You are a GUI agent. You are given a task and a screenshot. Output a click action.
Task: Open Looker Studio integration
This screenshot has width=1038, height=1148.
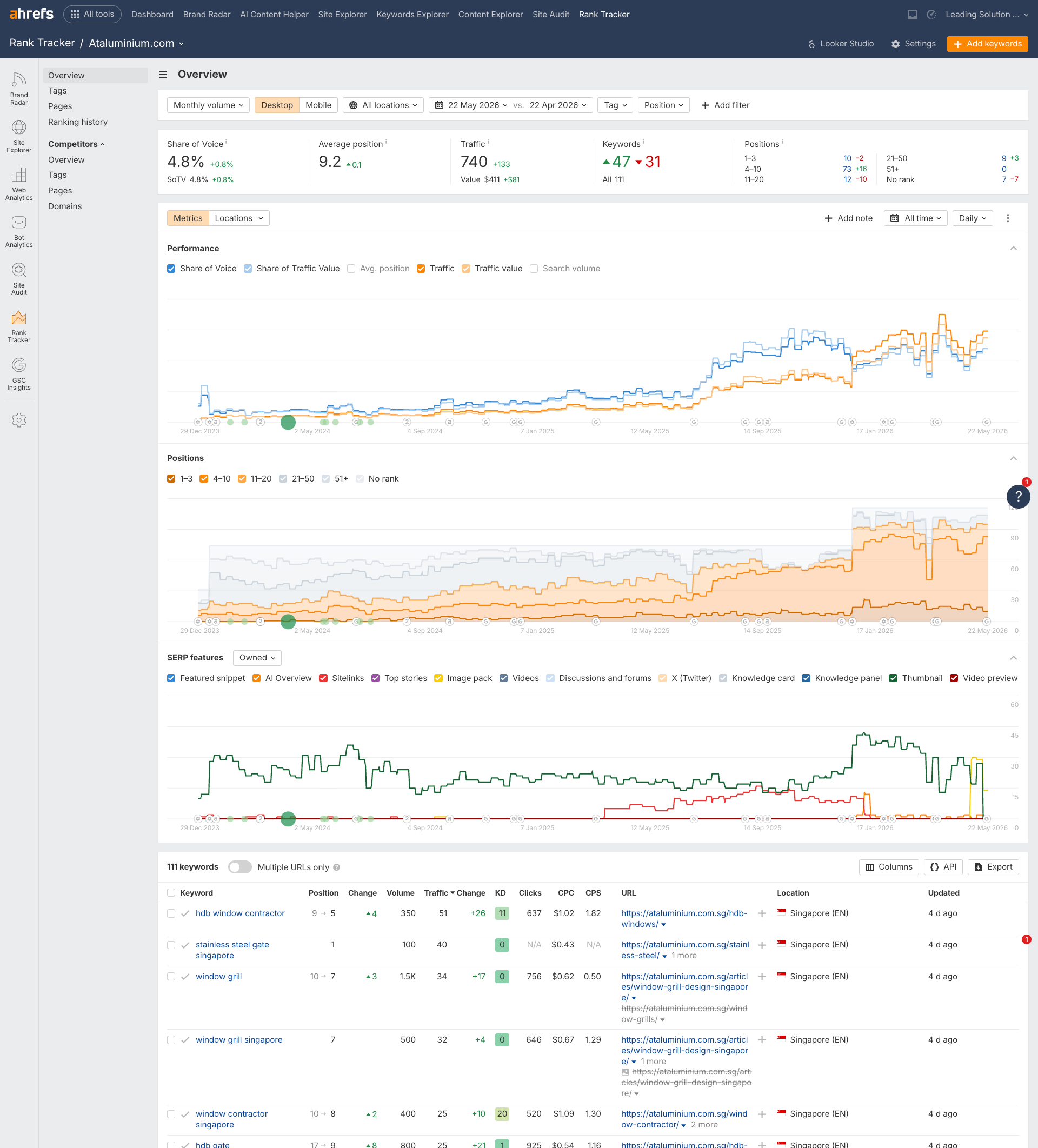point(841,44)
